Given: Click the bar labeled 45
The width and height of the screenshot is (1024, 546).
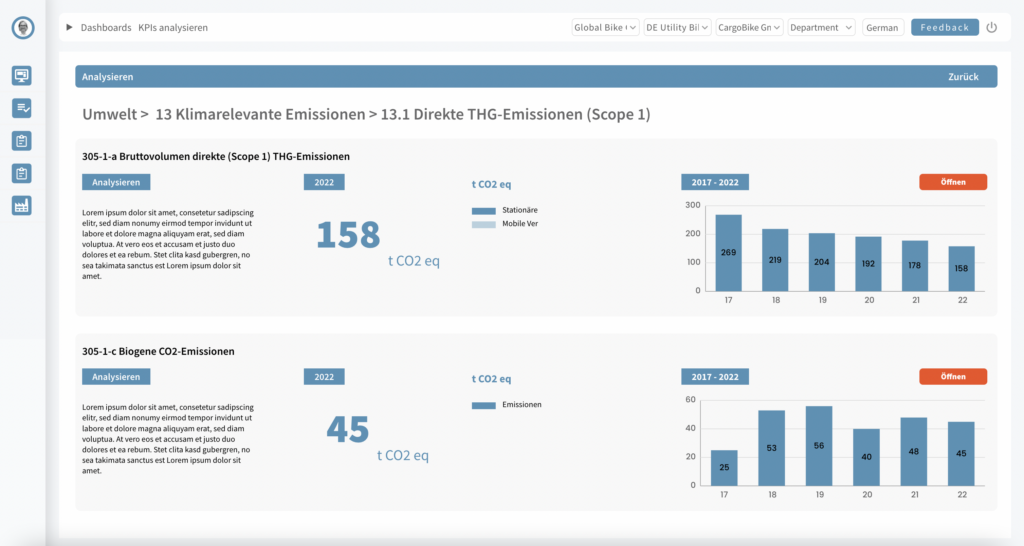Looking at the screenshot, I should [x=961, y=453].
